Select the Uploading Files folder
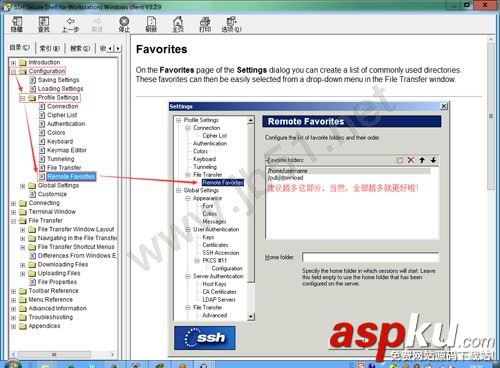This screenshot has height=368, width=500. pyautogui.click(x=59, y=273)
